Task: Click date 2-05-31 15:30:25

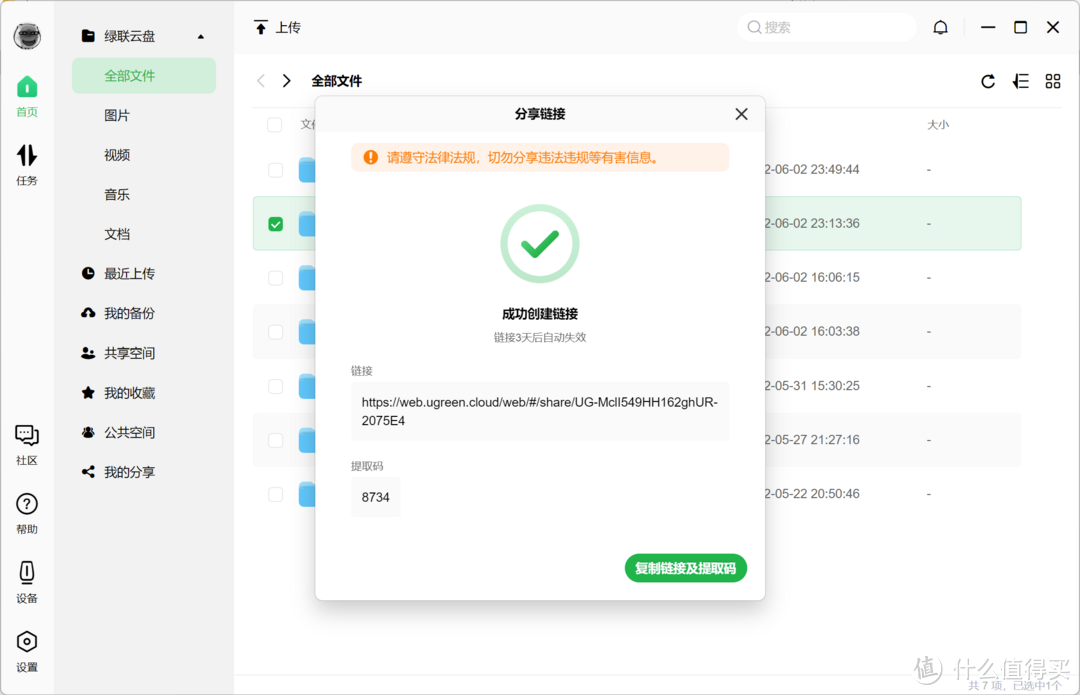Action: pos(811,386)
